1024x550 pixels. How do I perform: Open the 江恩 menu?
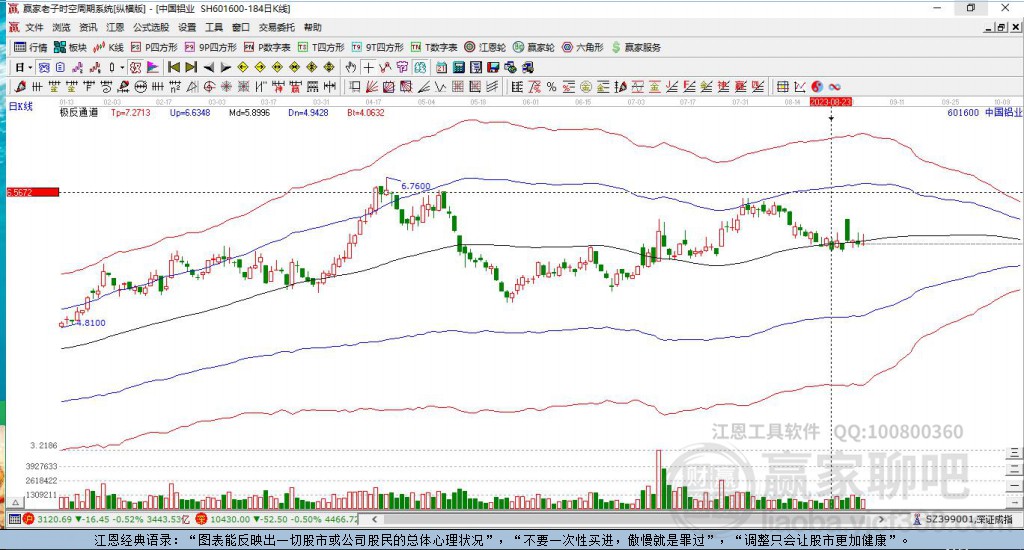click(116, 27)
